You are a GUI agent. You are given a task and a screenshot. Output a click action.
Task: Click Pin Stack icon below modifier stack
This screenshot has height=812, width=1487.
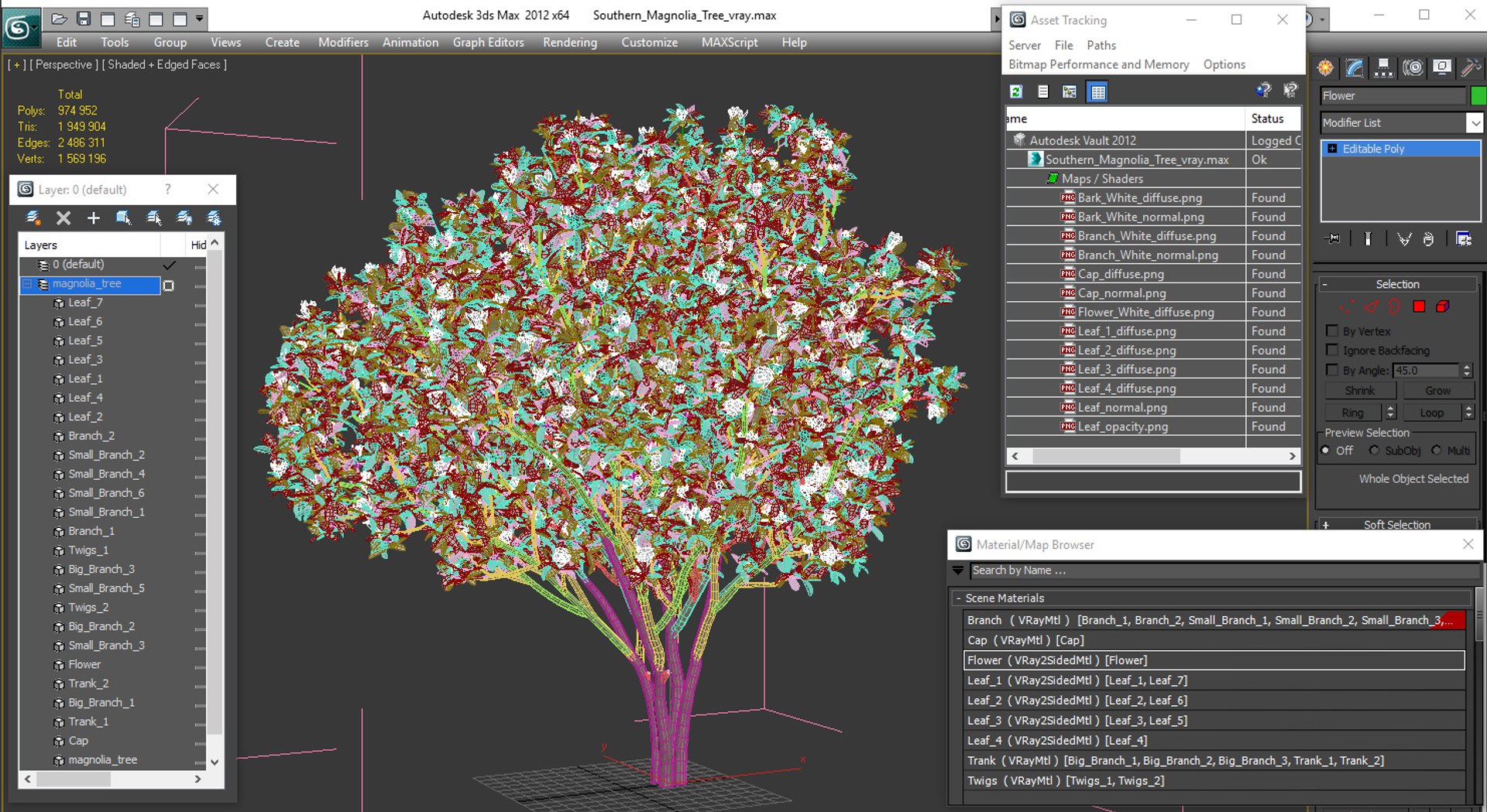[1332, 238]
